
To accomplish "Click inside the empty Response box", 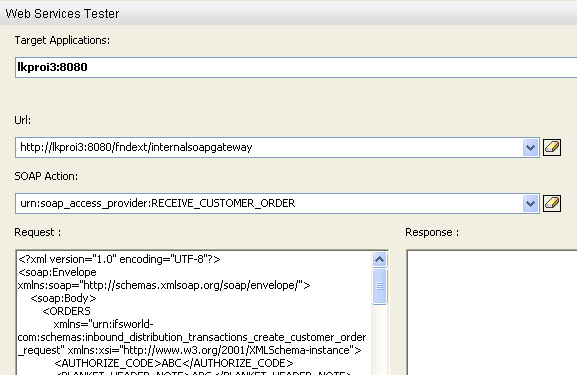I will coord(492,312).
